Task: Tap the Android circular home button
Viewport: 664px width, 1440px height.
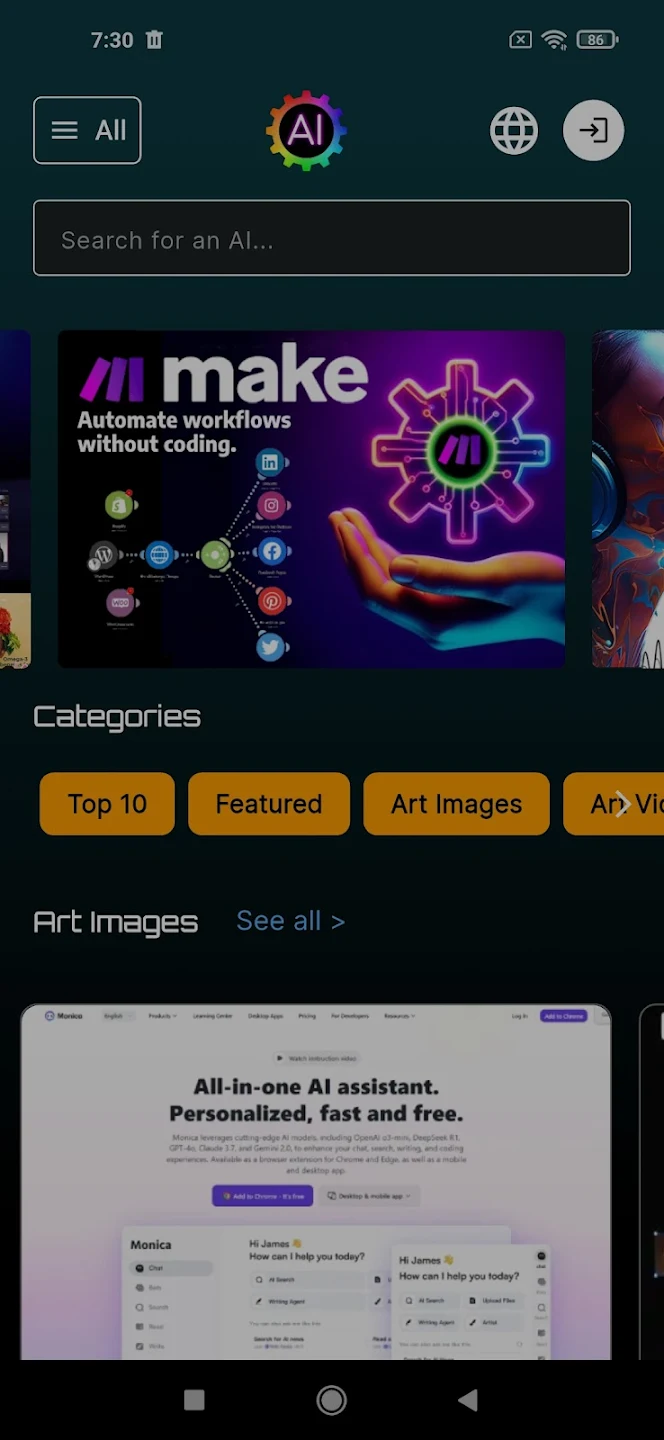Action: pos(332,1400)
